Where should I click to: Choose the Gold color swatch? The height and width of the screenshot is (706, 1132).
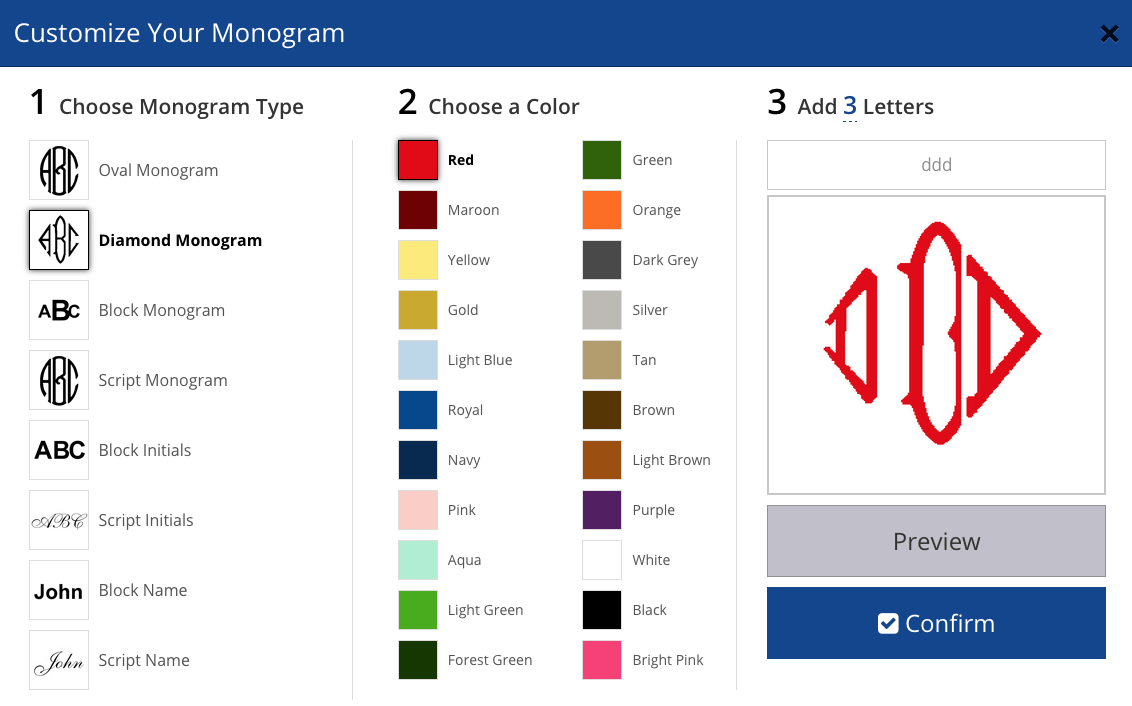[x=418, y=310]
